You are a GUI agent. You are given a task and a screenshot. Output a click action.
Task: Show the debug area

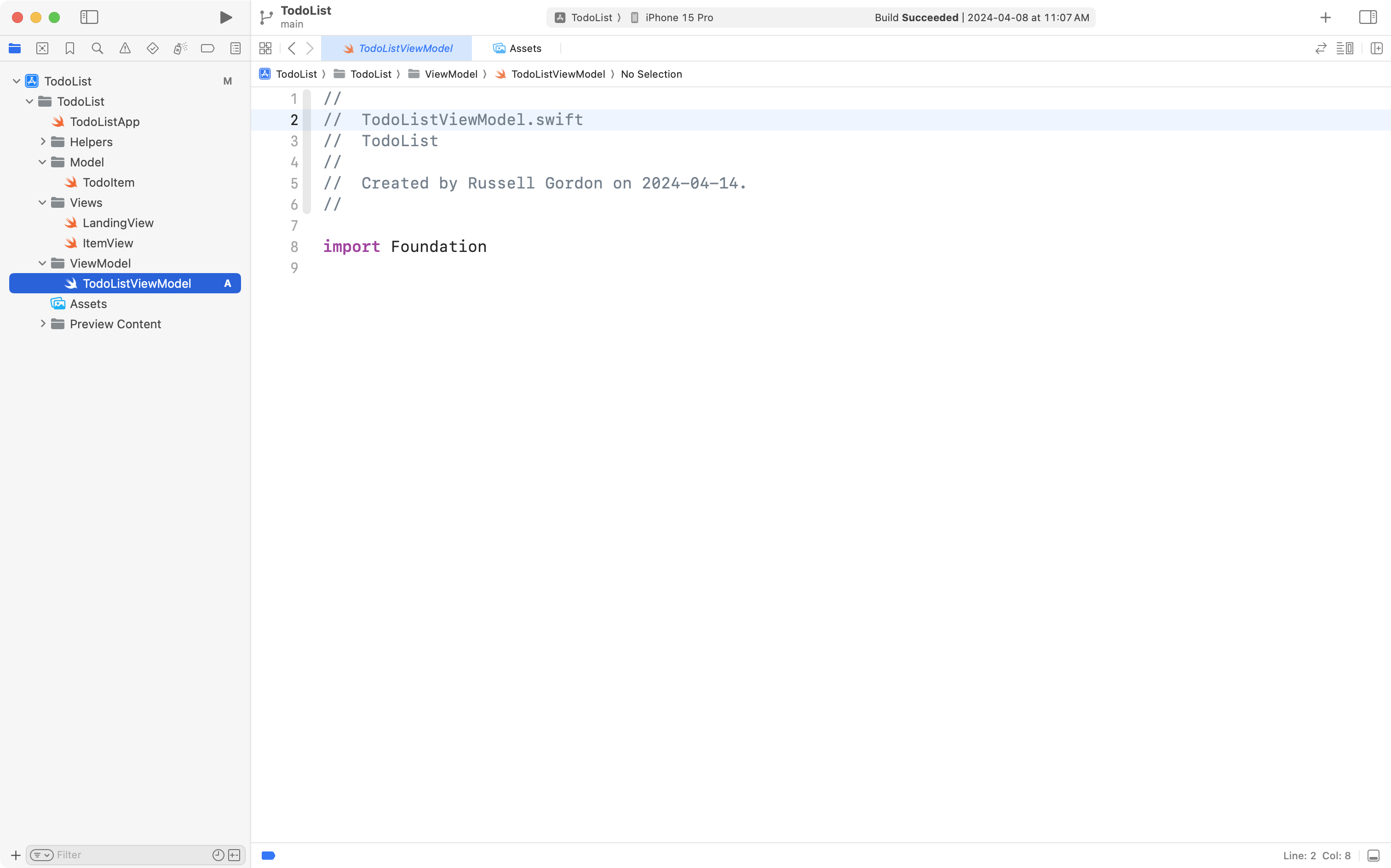[1374, 855]
